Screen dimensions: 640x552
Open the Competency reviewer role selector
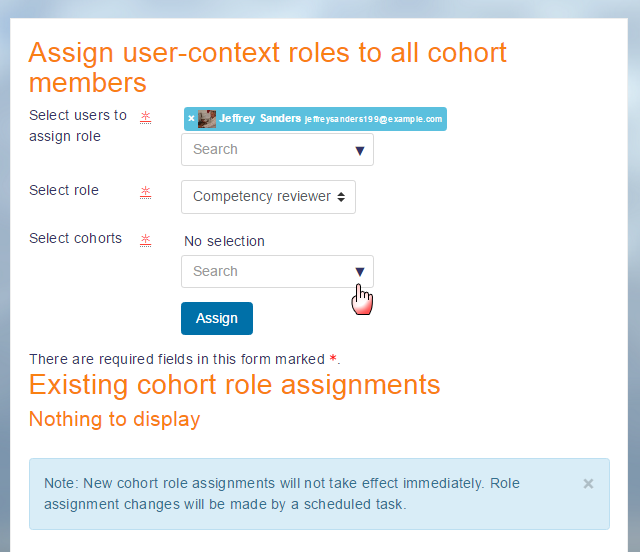[x=268, y=197]
